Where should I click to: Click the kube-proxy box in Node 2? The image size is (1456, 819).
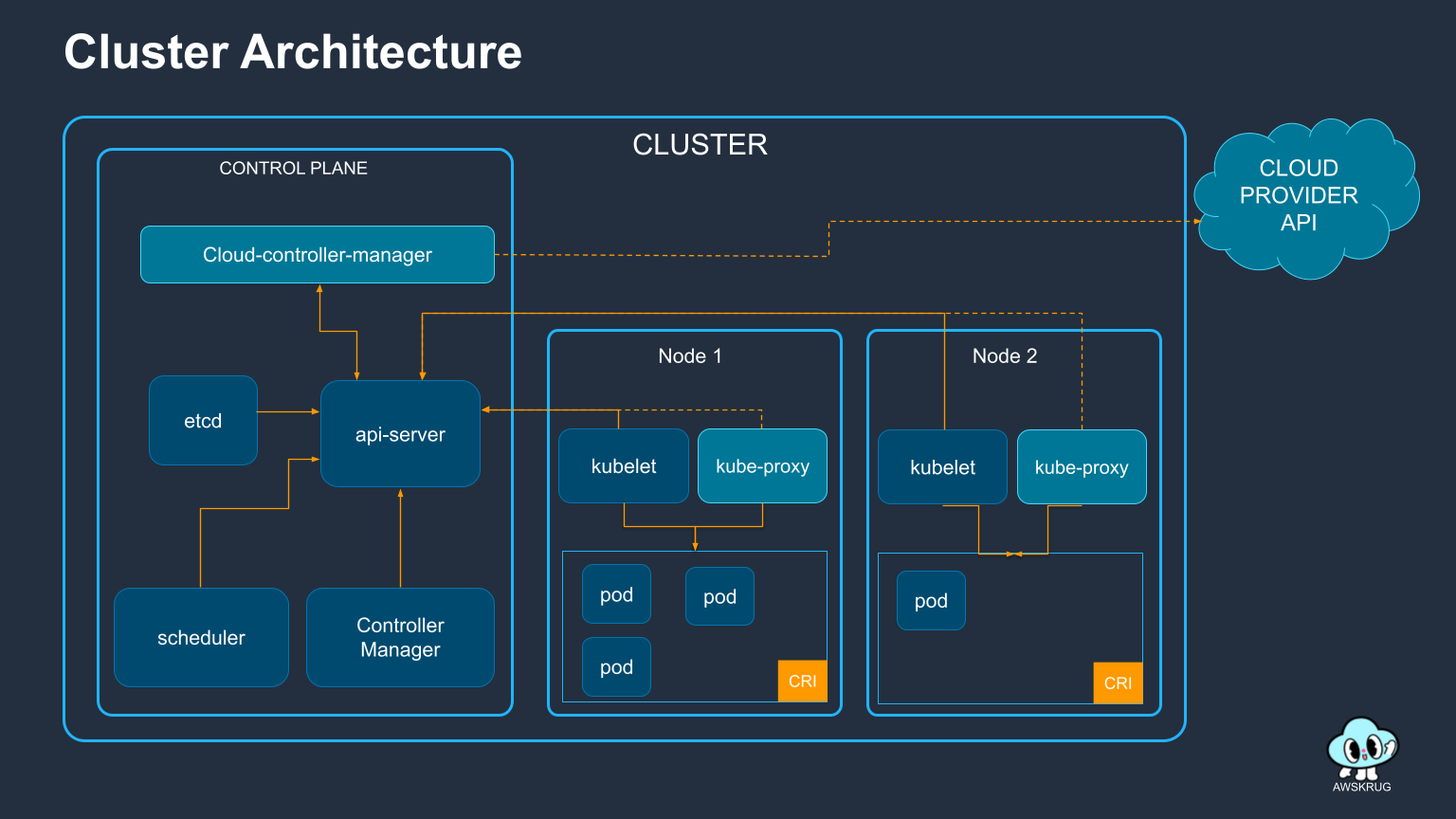click(1082, 467)
